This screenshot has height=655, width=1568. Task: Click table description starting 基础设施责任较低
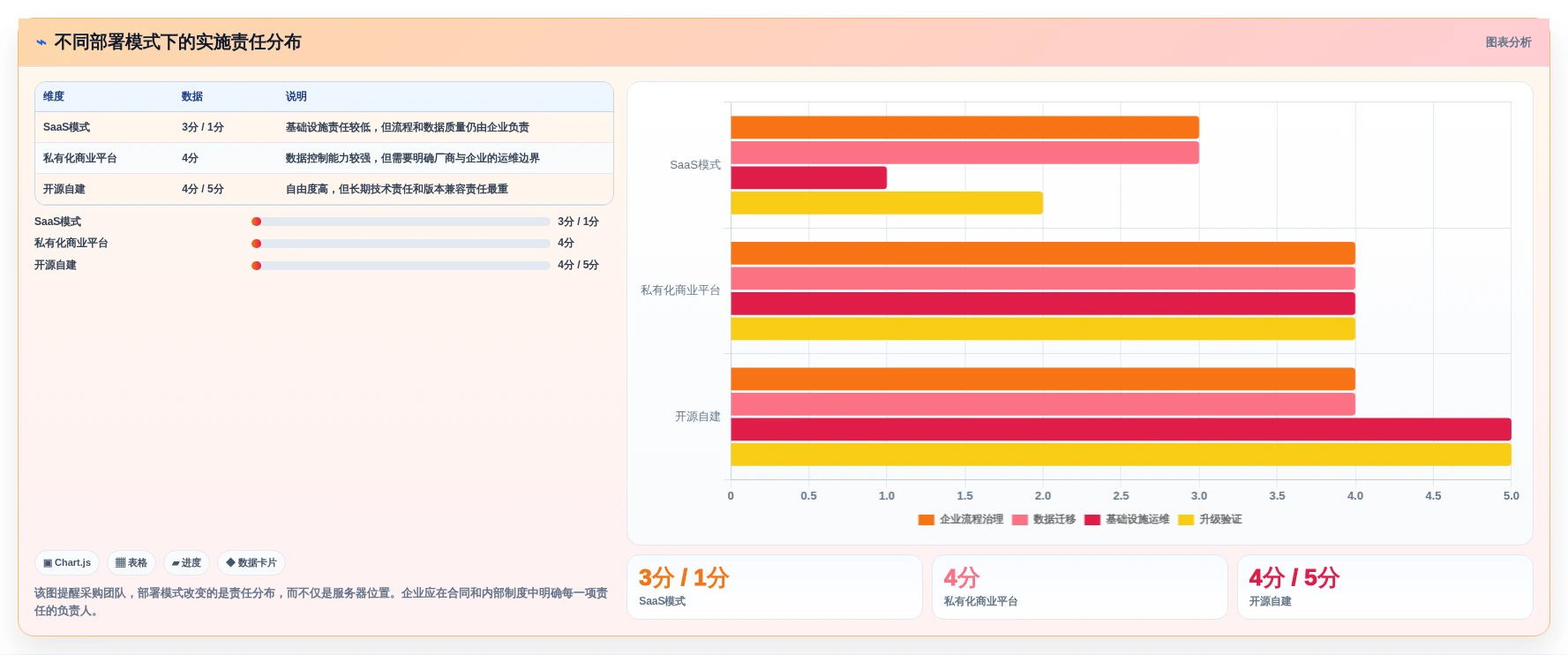pos(407,127)
